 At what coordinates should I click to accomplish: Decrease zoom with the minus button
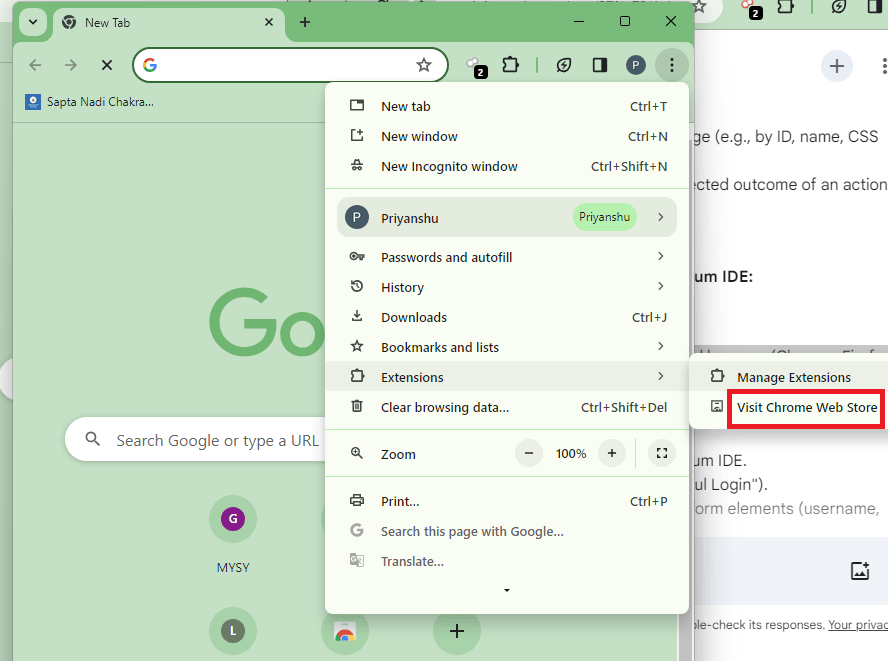point(529,453)
